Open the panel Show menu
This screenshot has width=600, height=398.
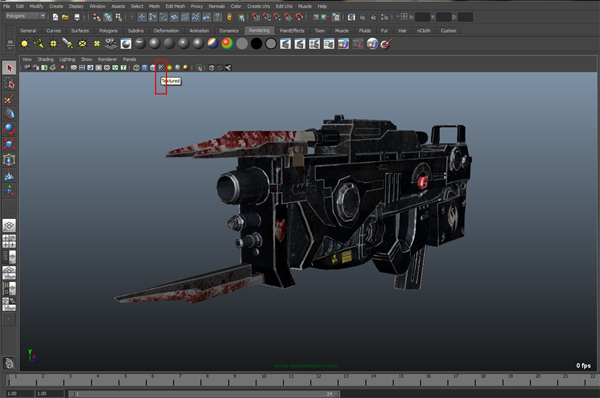pyautogui.click(x=86, y=59)
